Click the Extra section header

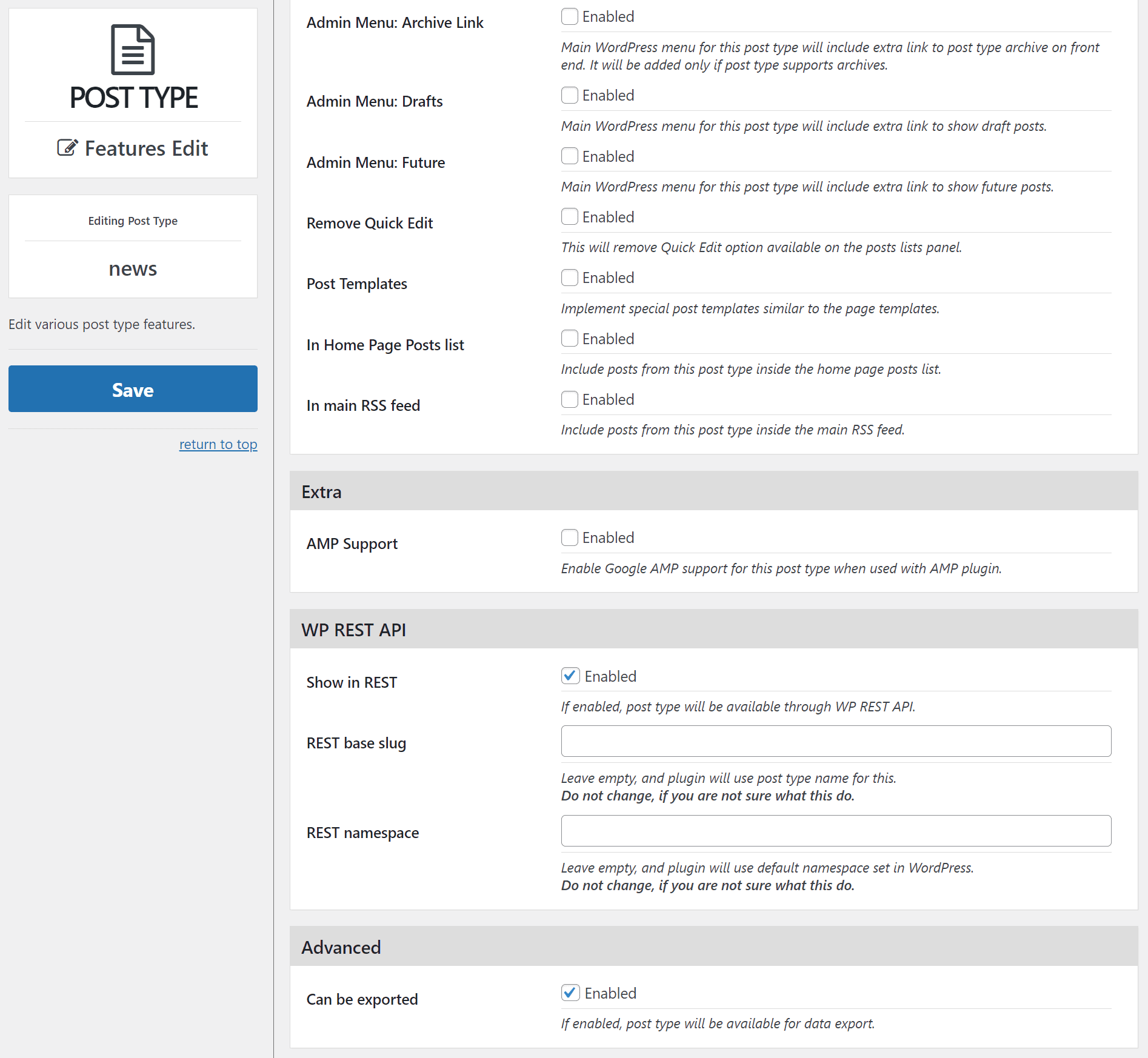(713, 491)
